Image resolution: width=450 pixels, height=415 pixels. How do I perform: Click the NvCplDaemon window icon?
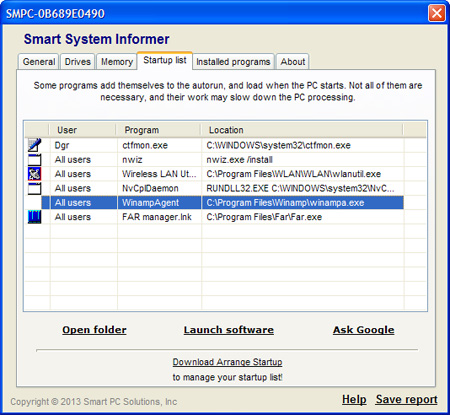35,188
